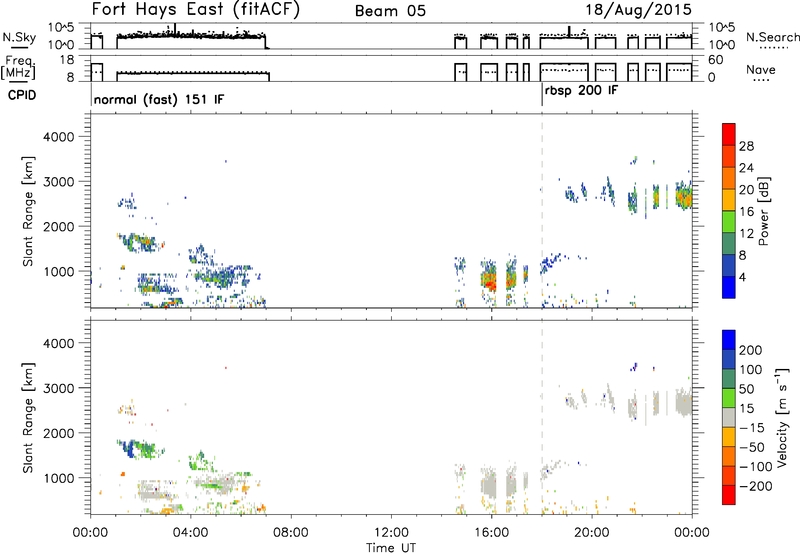Click the '20:00' time axis label
The height and width of the screenshot is (554, 800).
(592, 533)
